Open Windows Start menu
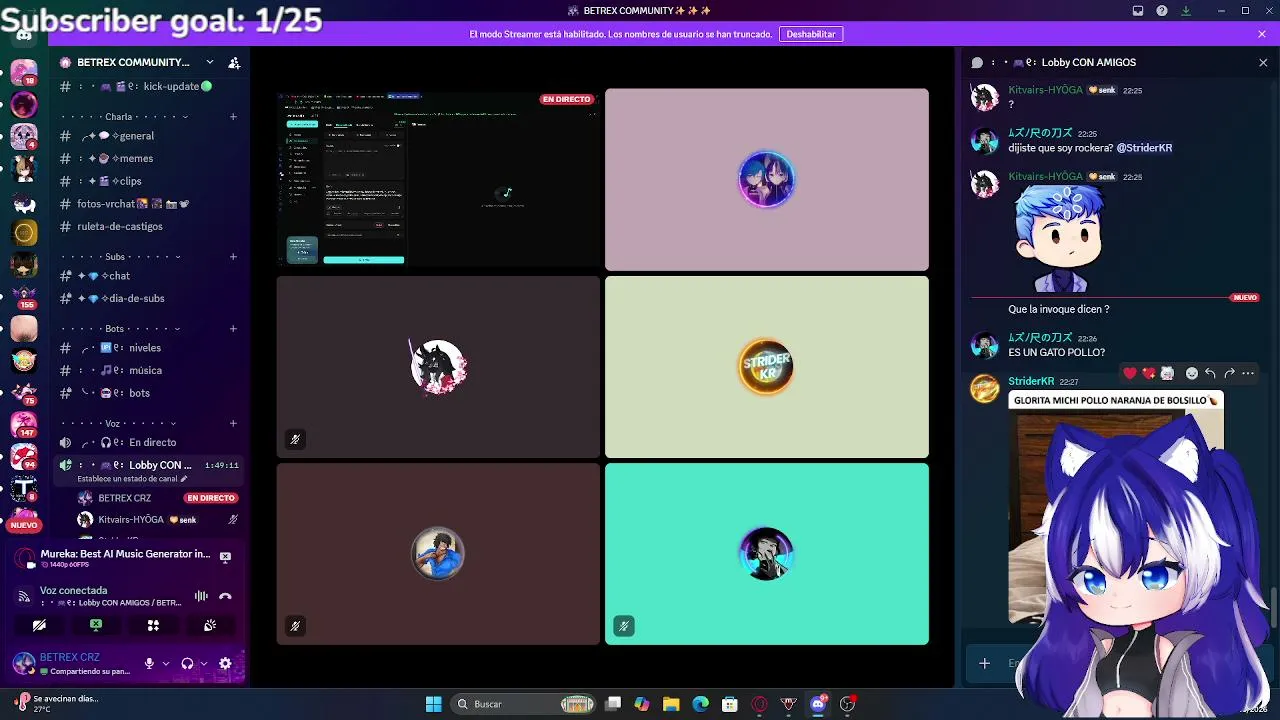 point(433,704)
